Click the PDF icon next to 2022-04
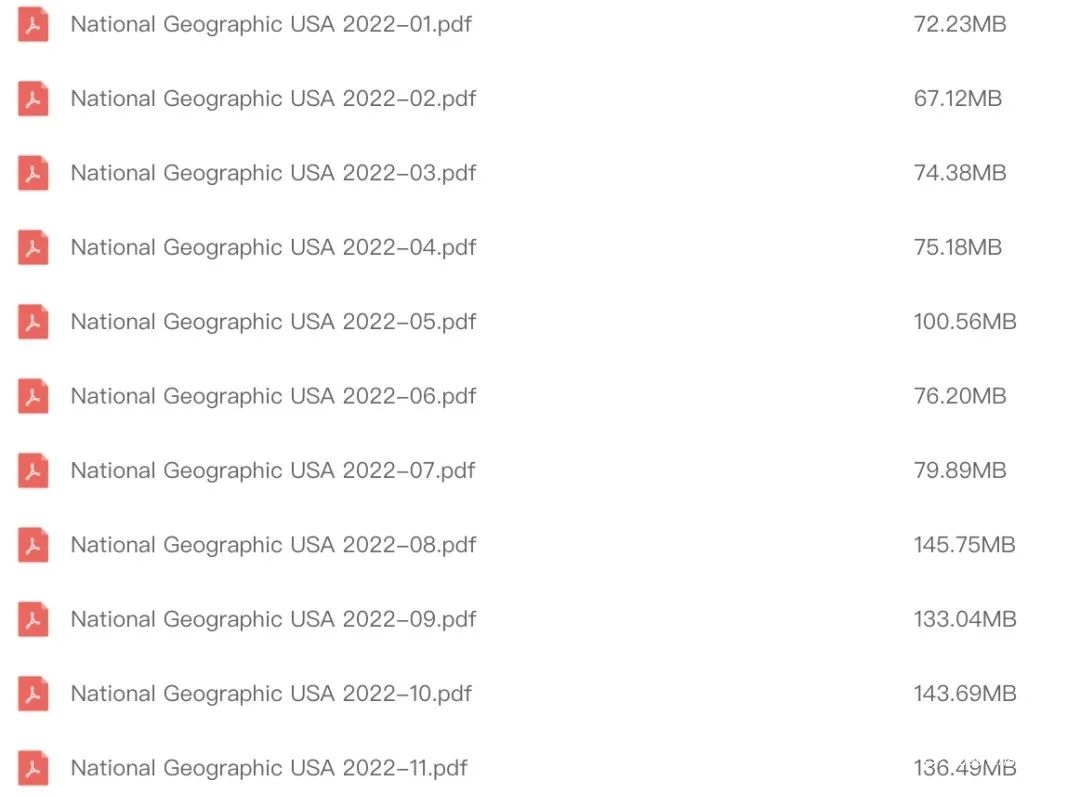The height and width of the screenshot is (797, 1080). click(x=34, y=247)
